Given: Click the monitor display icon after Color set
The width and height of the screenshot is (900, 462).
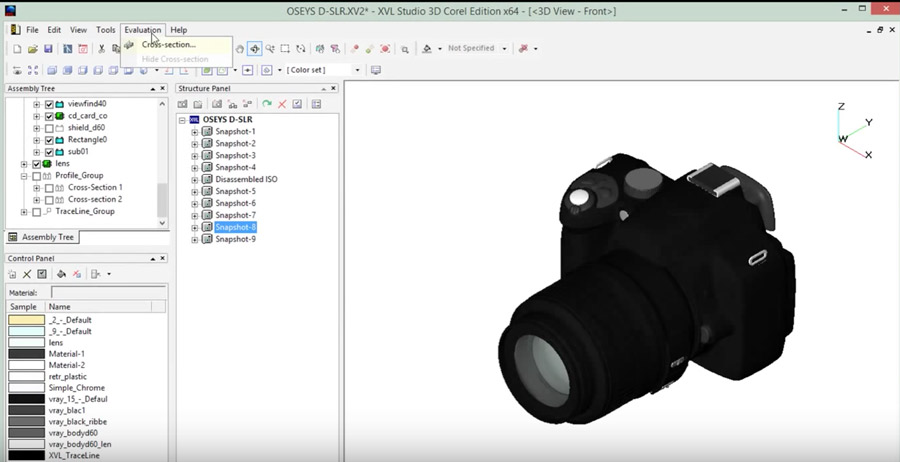Looking at the screenshot, I should pyautogui.click(x=376, y=70).
